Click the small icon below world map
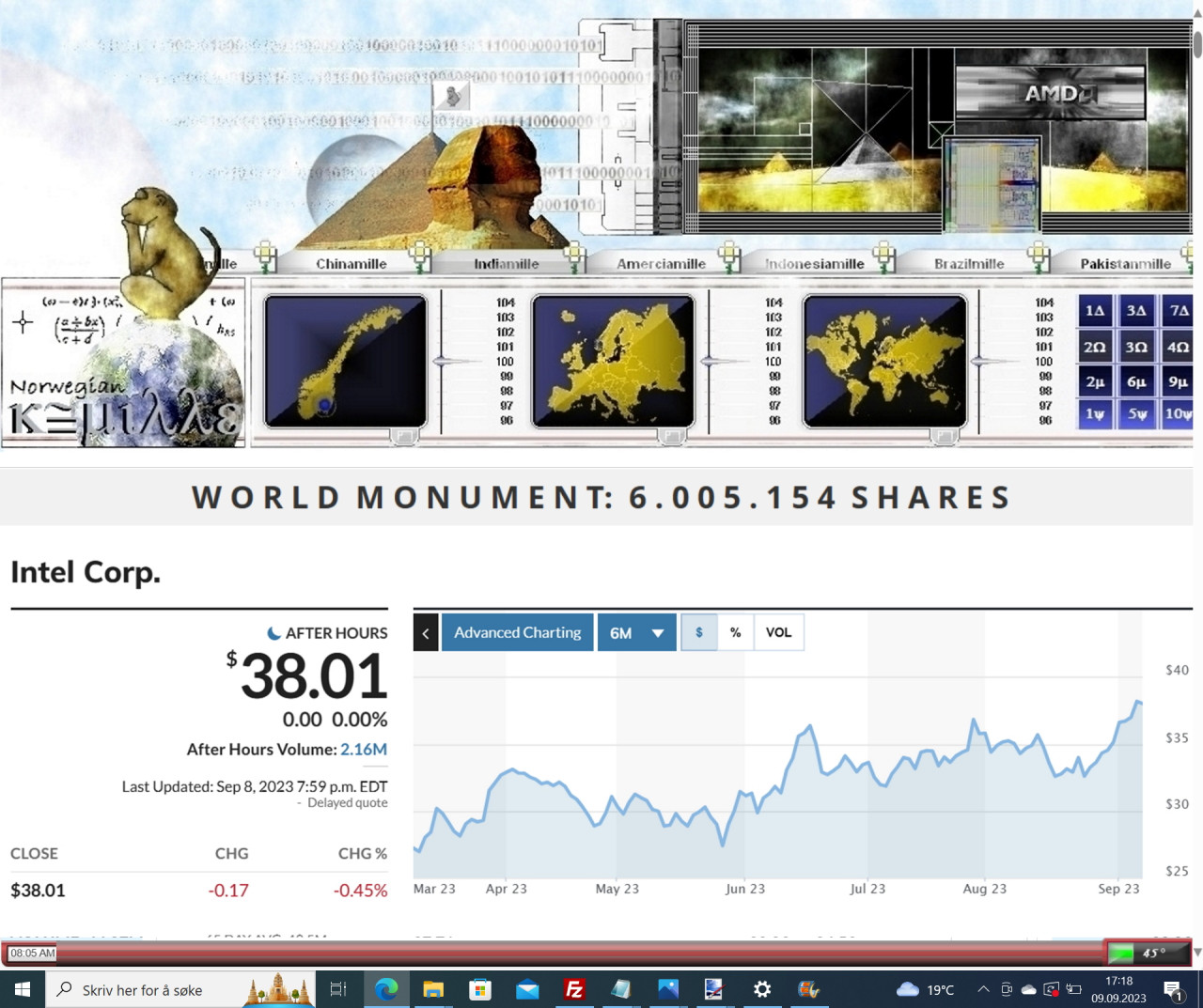 click(x=944, y=436)
